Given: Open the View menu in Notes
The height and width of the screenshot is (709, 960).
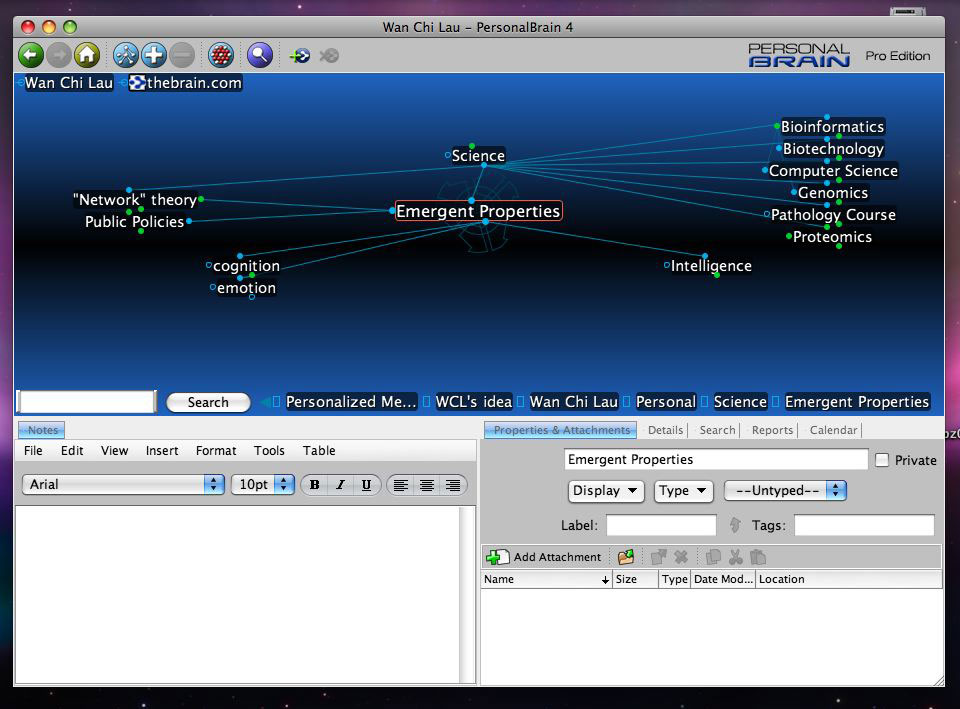Looking at the screenshot, I should [114, 451].
